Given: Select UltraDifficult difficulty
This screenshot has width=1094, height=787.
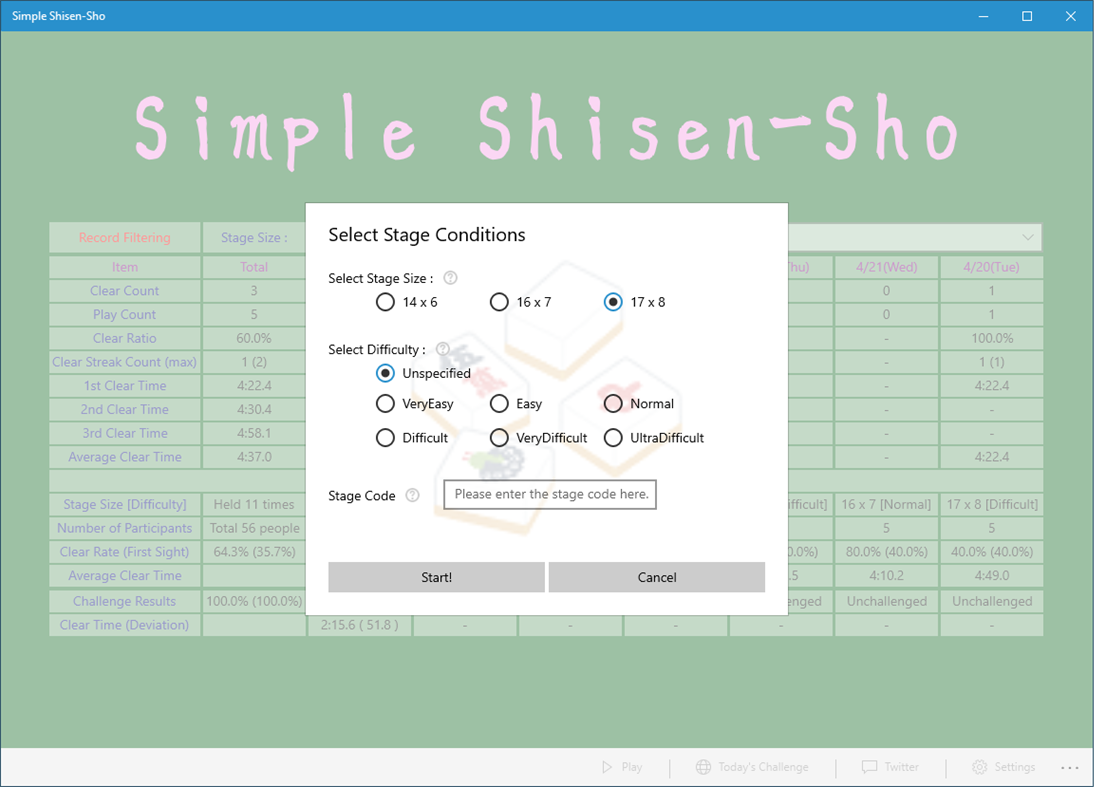Looking at the screenshot, I should (613, 437).
